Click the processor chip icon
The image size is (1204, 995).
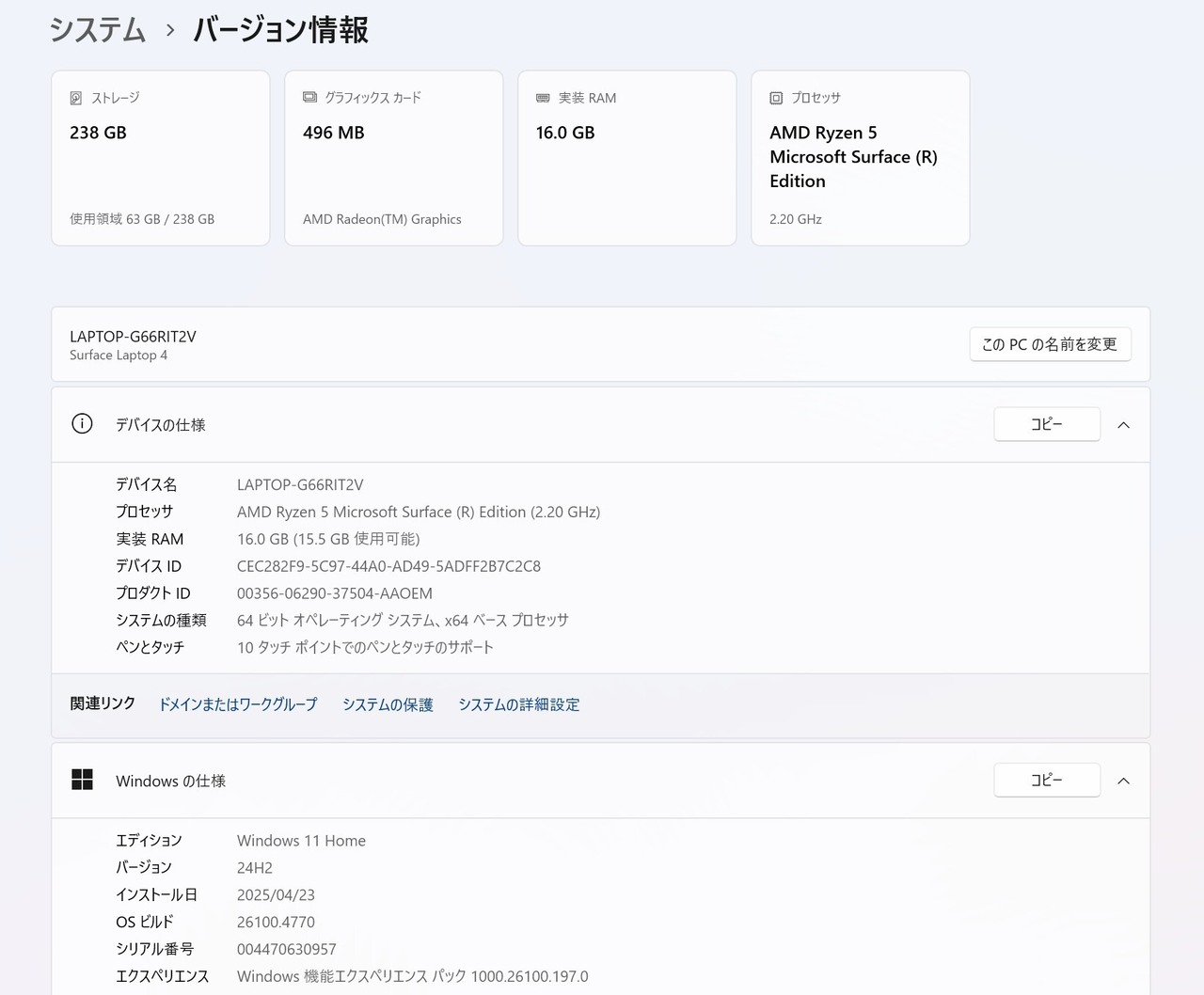776,98
